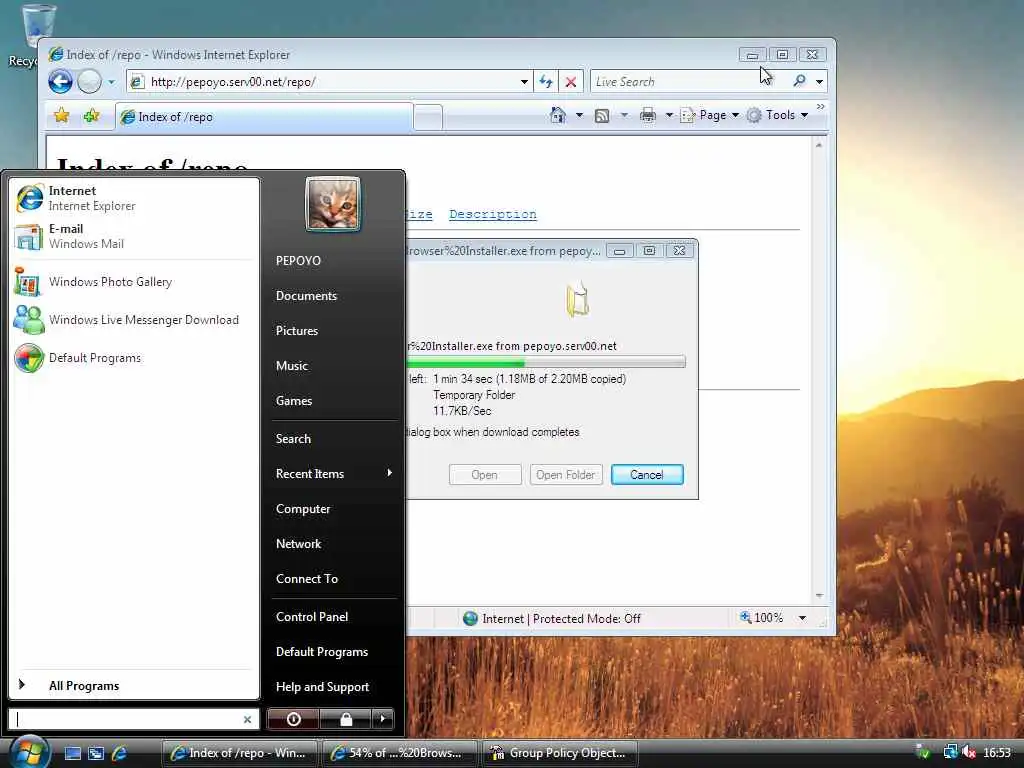Click the Internet zone globe in status bar
Screen dimensions: 1024x768
pyautogui.click(x=470, y=618)
